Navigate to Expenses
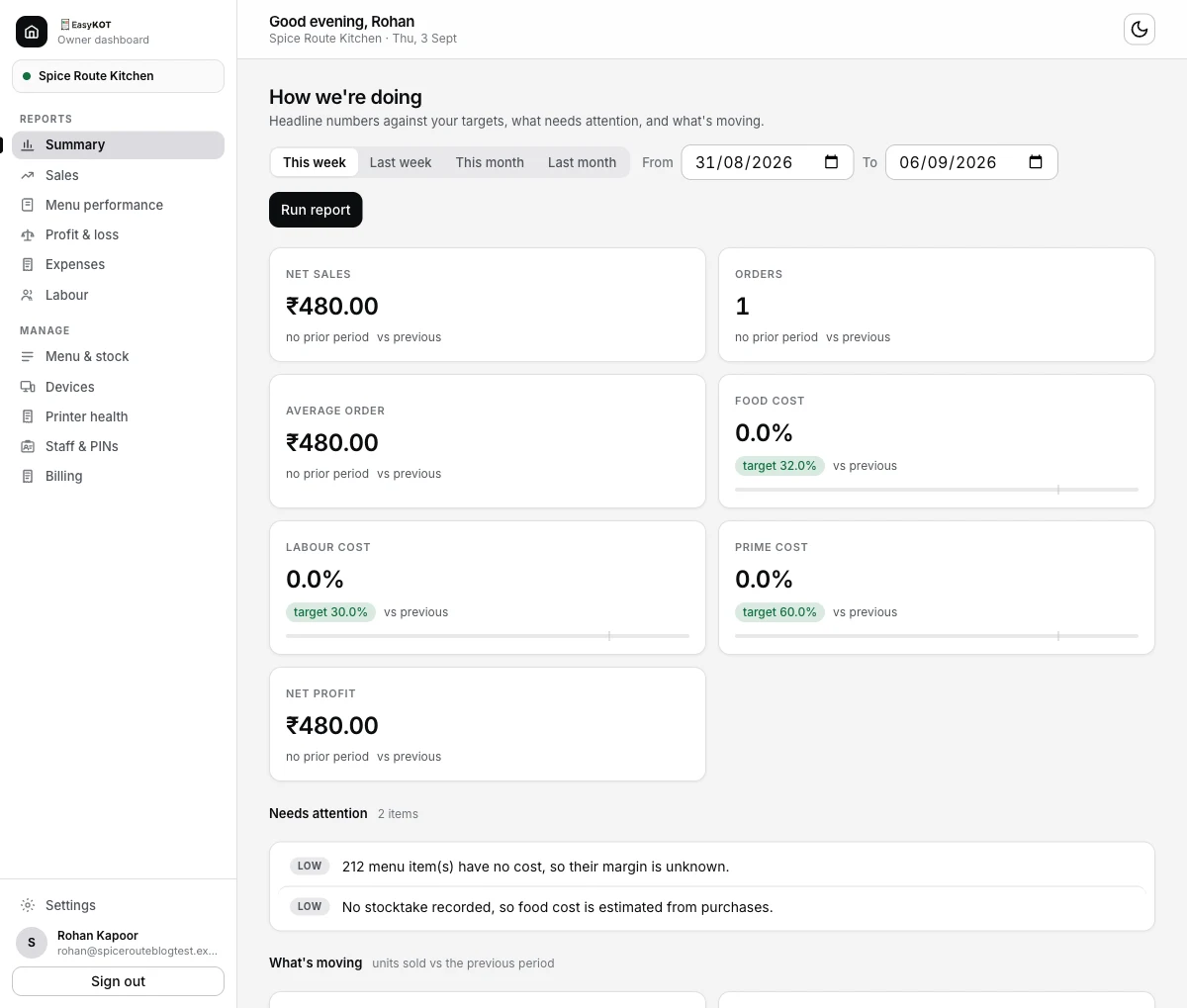 119,264
